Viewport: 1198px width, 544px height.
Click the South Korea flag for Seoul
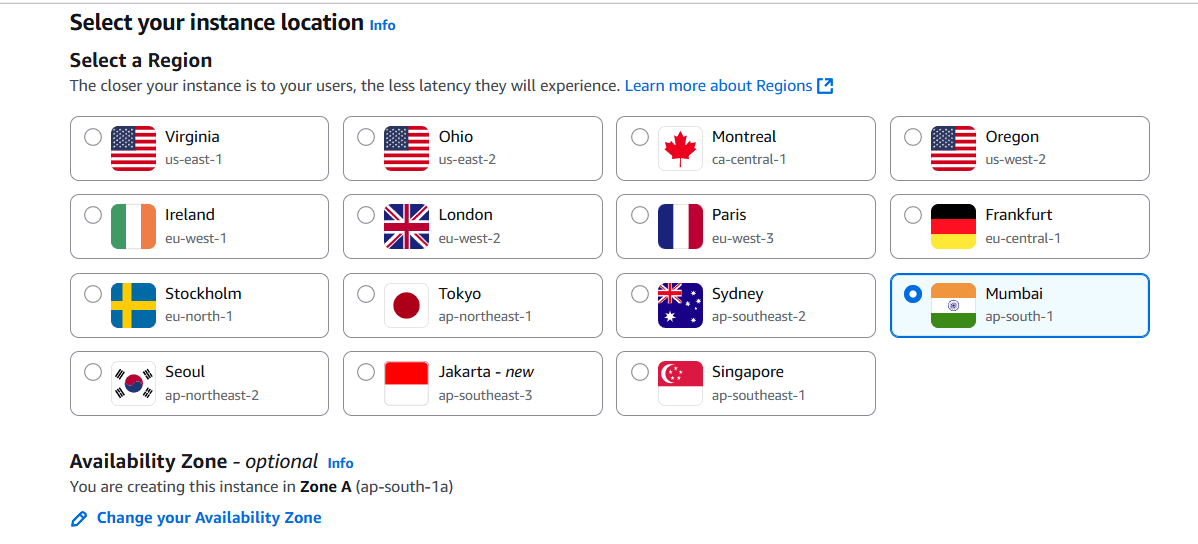(x=133, y=383)
